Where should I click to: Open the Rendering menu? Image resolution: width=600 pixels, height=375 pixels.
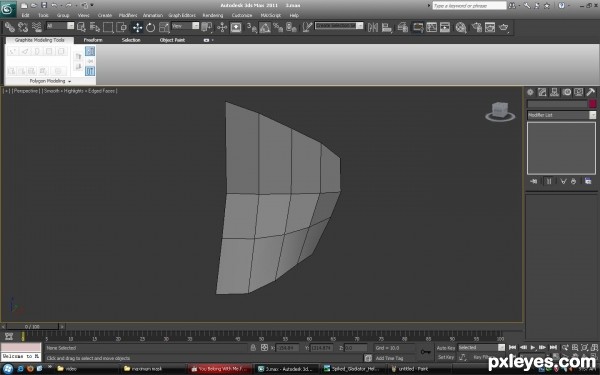click(213, 15)
